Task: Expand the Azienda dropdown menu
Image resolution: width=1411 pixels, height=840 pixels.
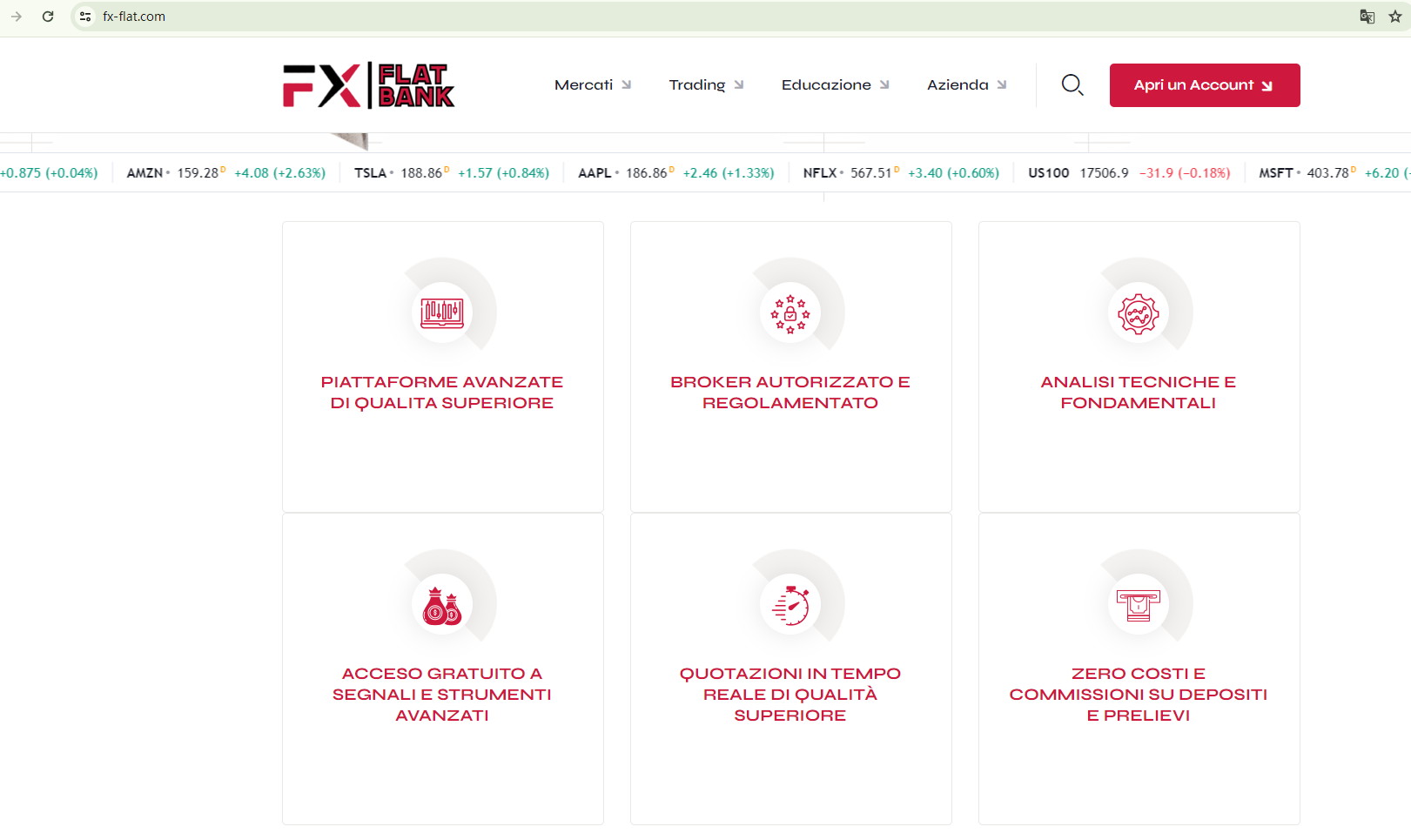Action: point(967,85)
